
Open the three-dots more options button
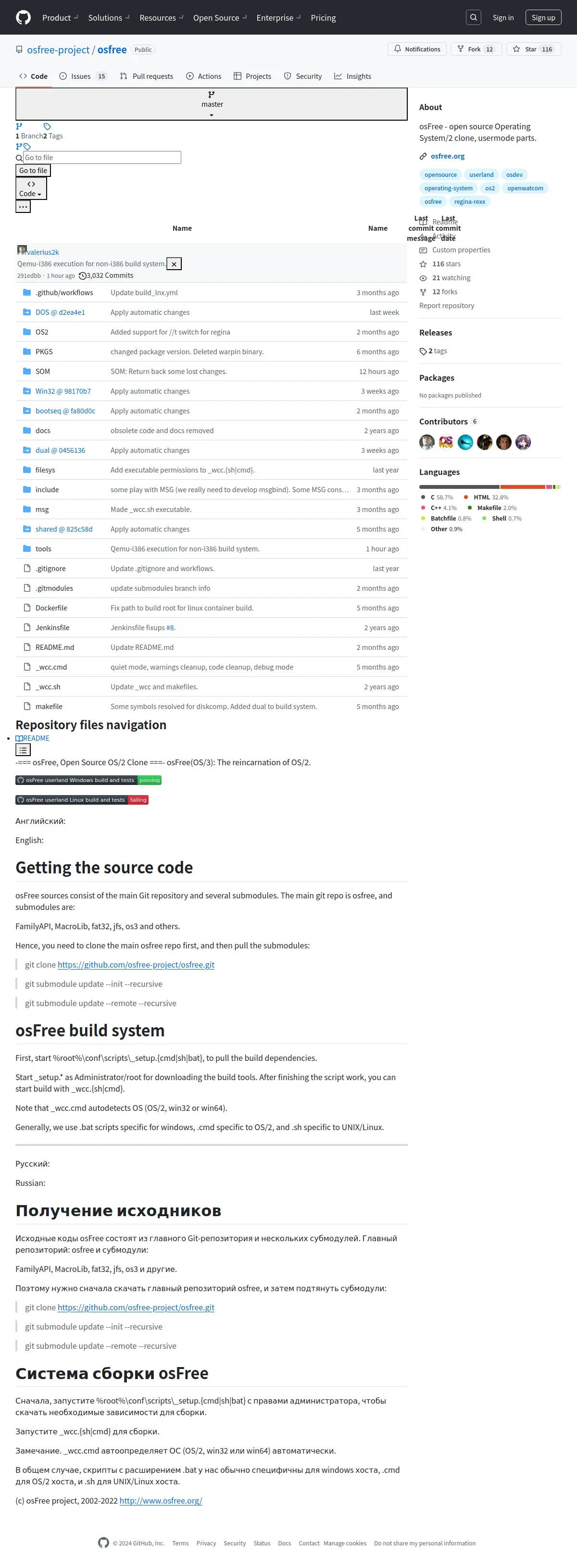click(23, 206)
